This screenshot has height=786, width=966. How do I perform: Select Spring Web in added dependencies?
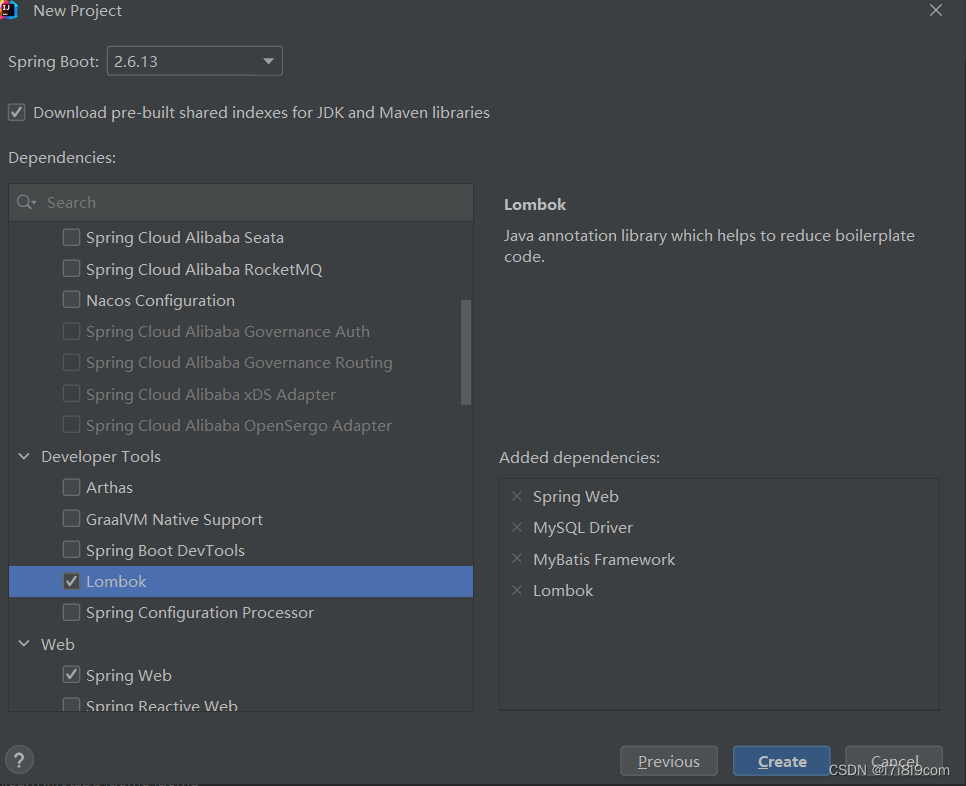click(x=575, y=496)
